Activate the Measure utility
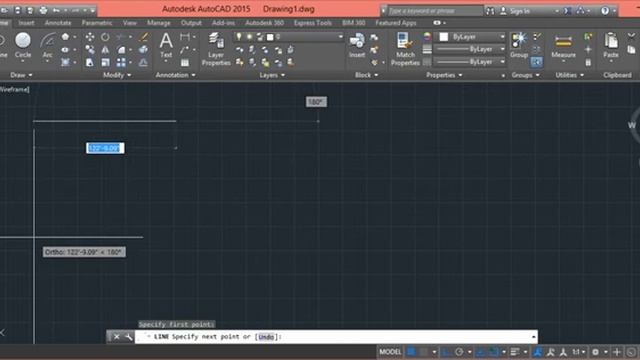This screenshot has height=360, width=640. (x=563, y=46)
